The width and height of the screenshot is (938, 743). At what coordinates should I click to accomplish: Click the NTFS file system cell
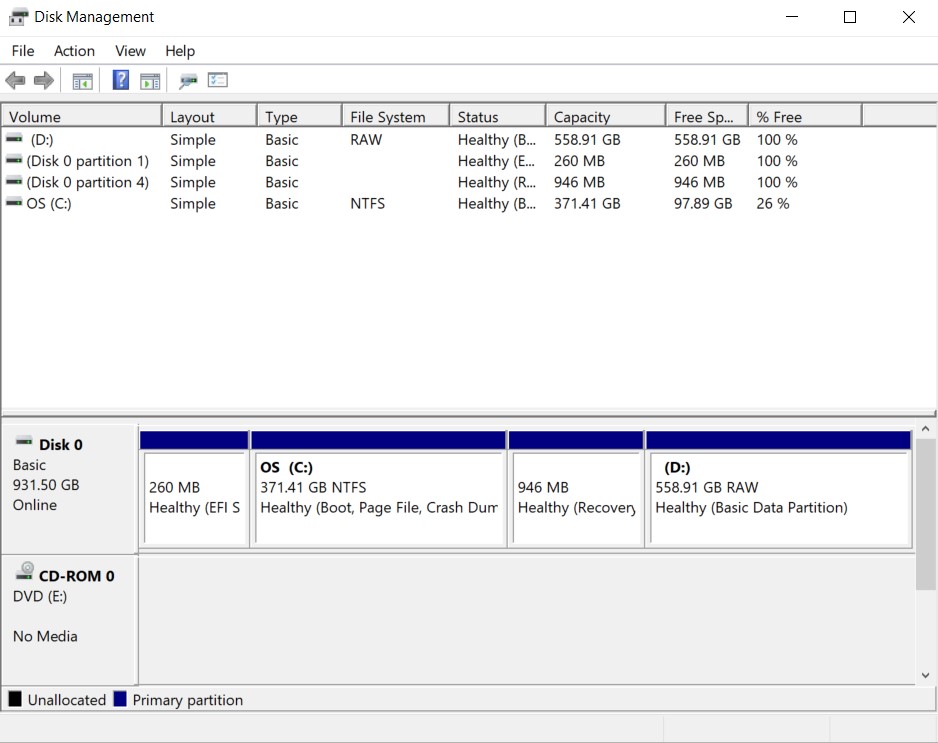pyautogui.click(x=367, y=203)
